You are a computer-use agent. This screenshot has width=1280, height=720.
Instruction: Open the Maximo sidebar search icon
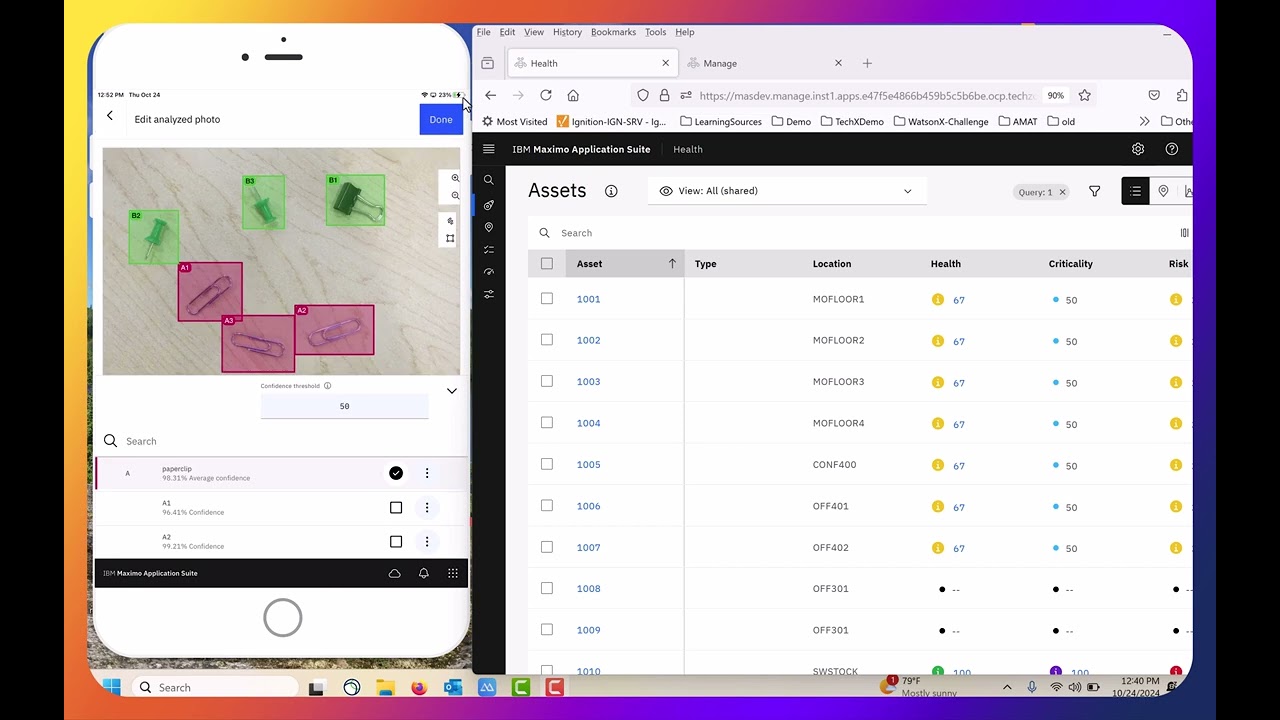pyautogui.click(x=489, y=180)
